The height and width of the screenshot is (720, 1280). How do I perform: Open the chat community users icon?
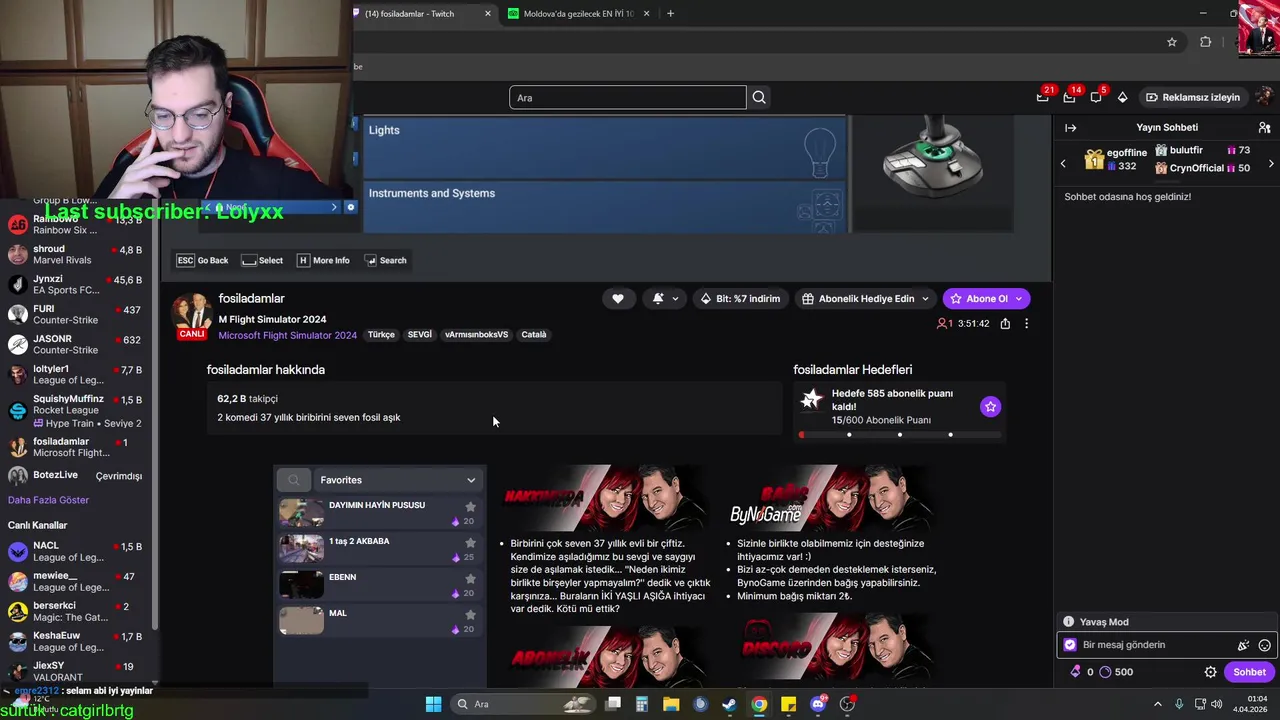point(1264,128)
